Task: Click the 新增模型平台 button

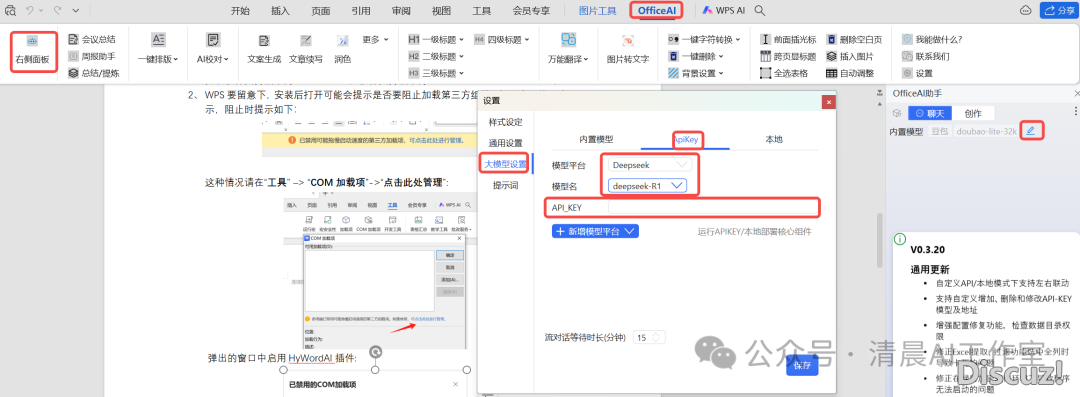Action: [x=596, y=231]
